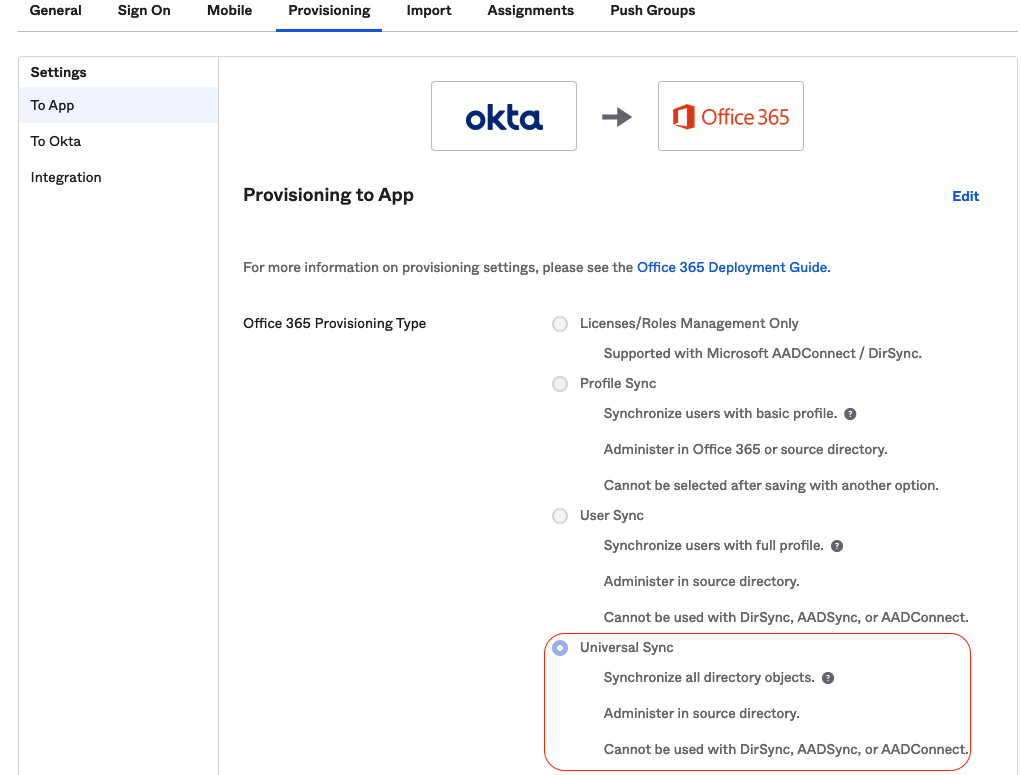Select the Provisioning tab

pos(329,10)
